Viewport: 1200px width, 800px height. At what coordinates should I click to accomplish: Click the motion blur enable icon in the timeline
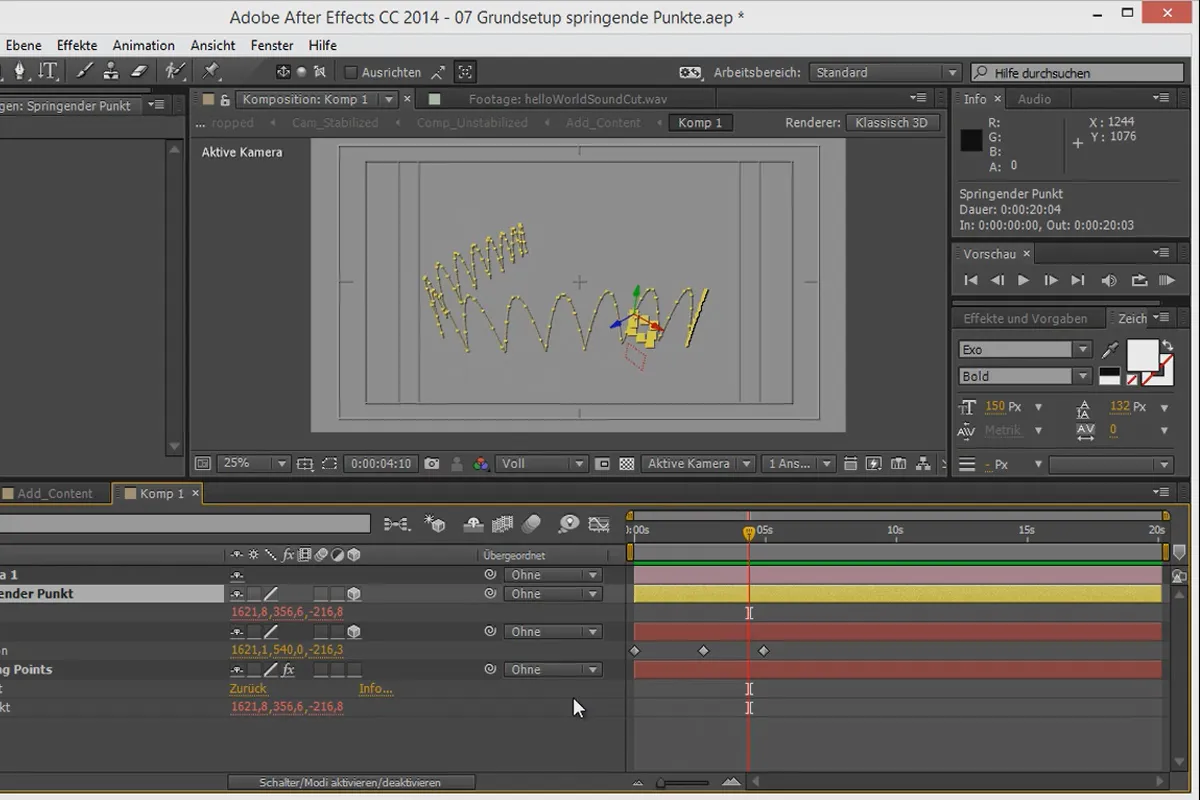pyautogui.click(x=531, y=524)
